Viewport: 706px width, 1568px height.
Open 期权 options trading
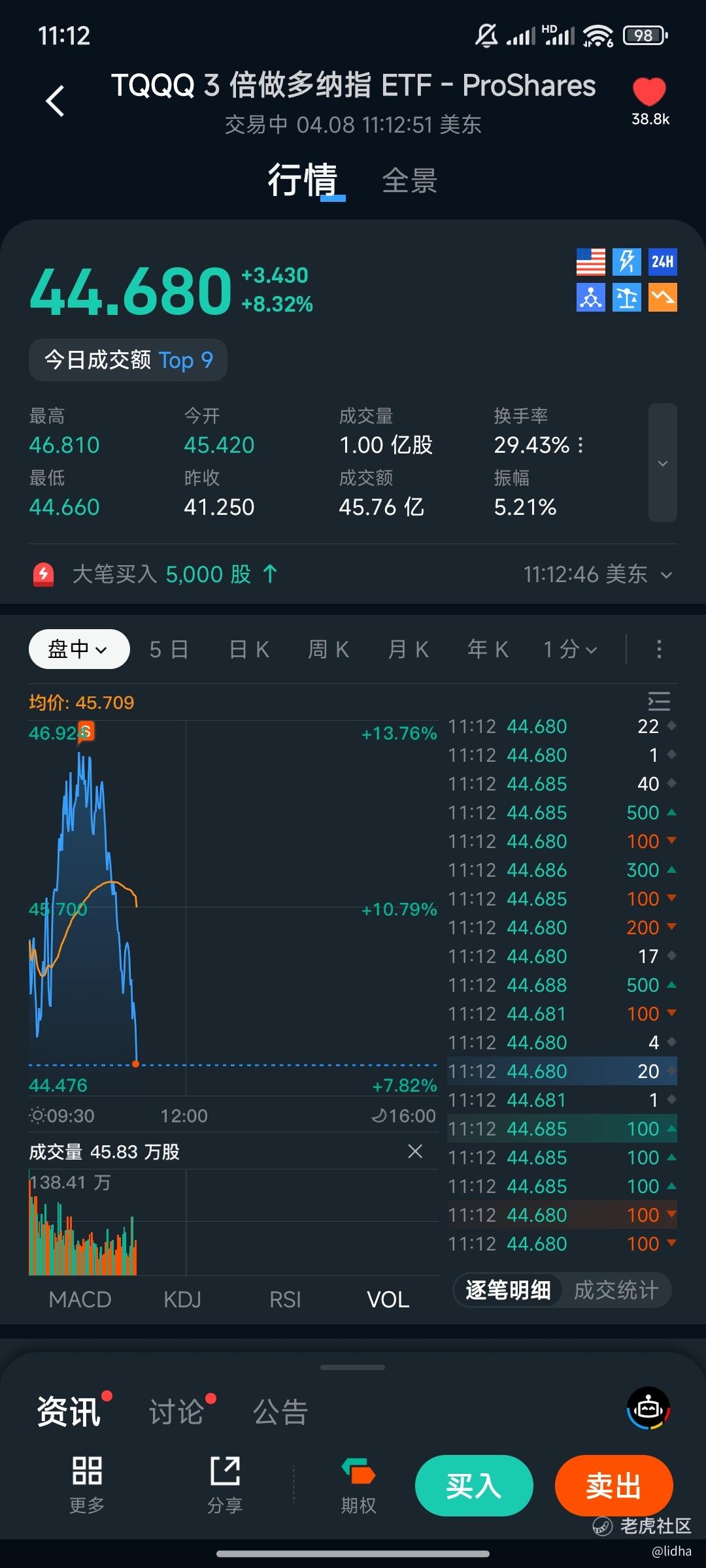tap(358, 1484)
